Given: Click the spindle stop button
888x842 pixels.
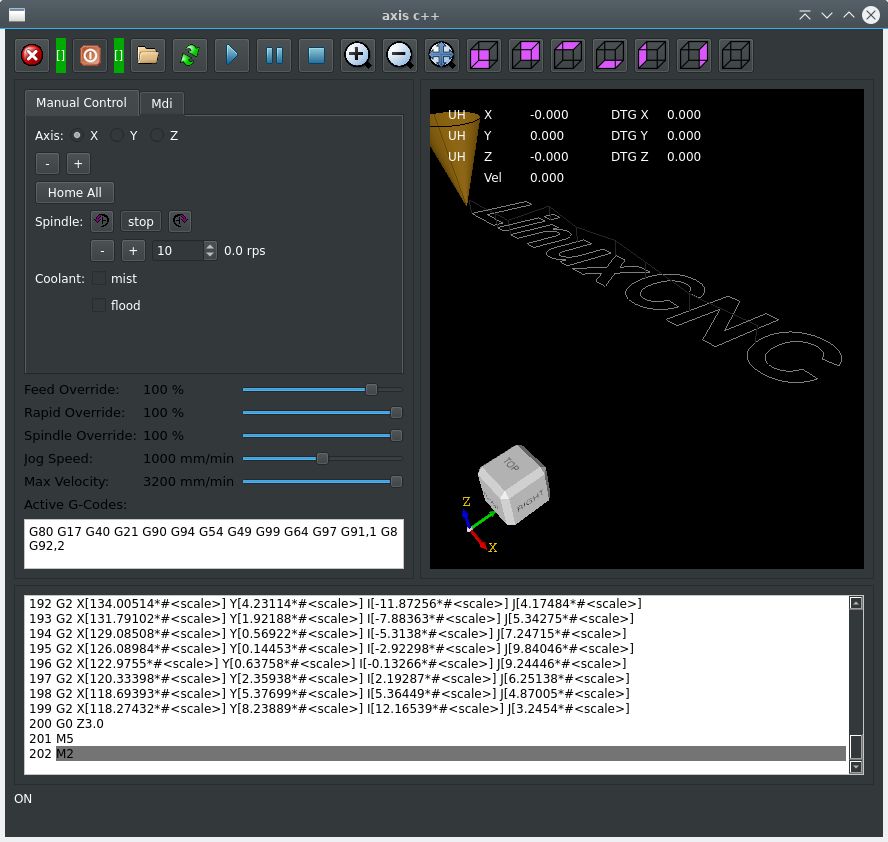Looking at the screenshot, I should [x=140, y=221].
